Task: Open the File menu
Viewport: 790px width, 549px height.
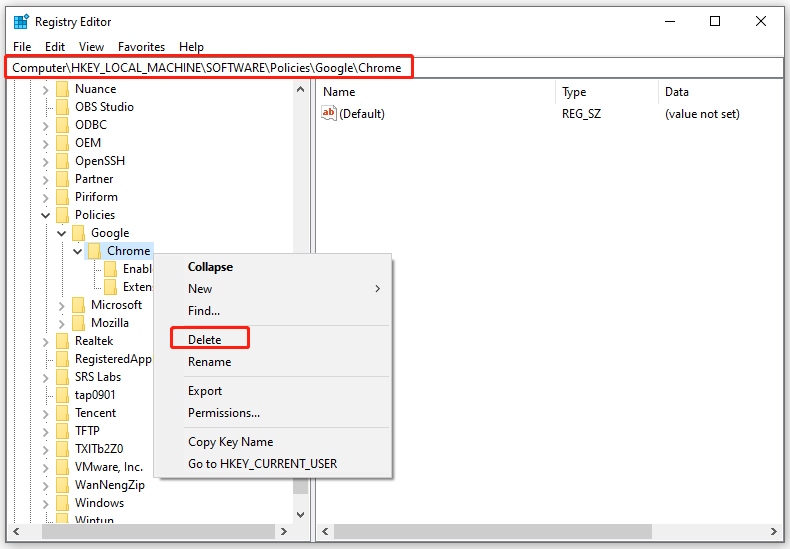Action: tap(22, 47)
